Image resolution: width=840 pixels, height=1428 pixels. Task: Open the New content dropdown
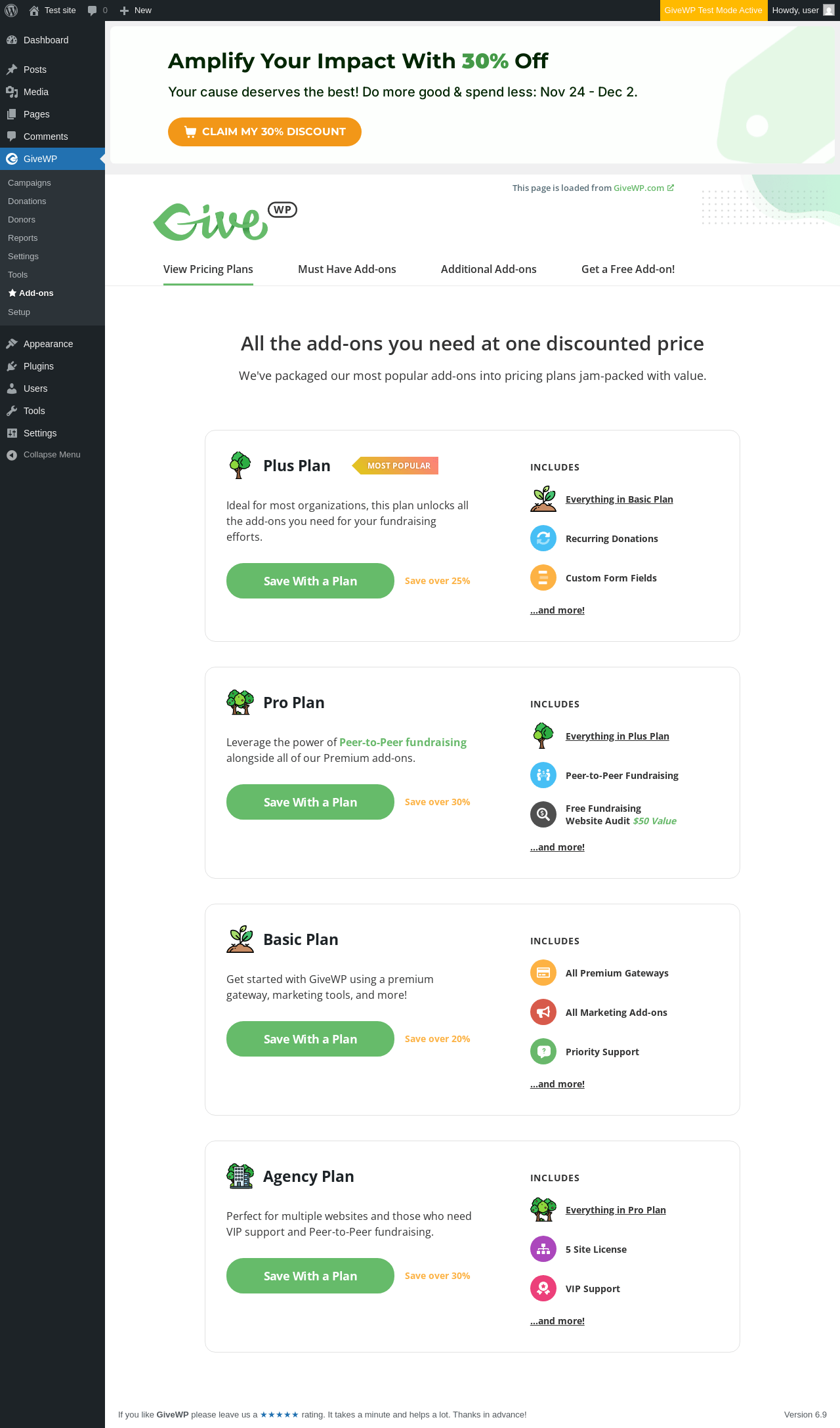click(136, 10)
